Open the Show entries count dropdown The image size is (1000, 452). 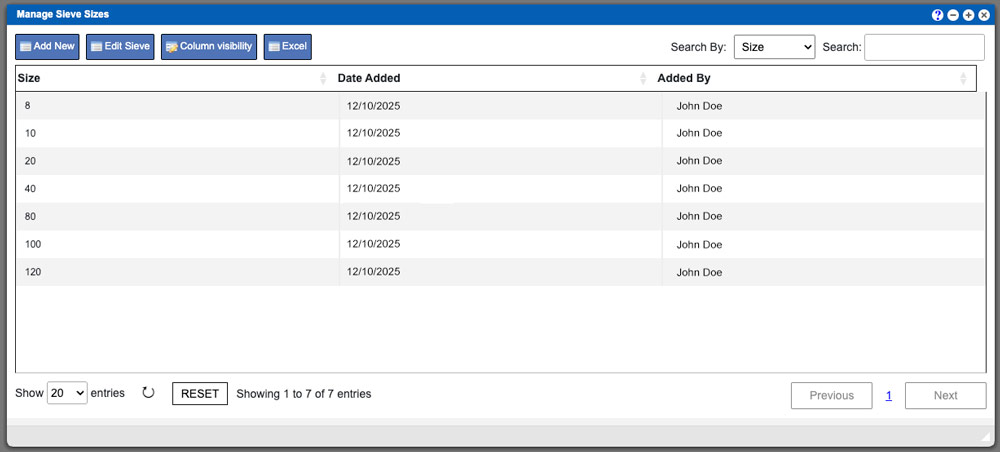[x=67, y=394]
